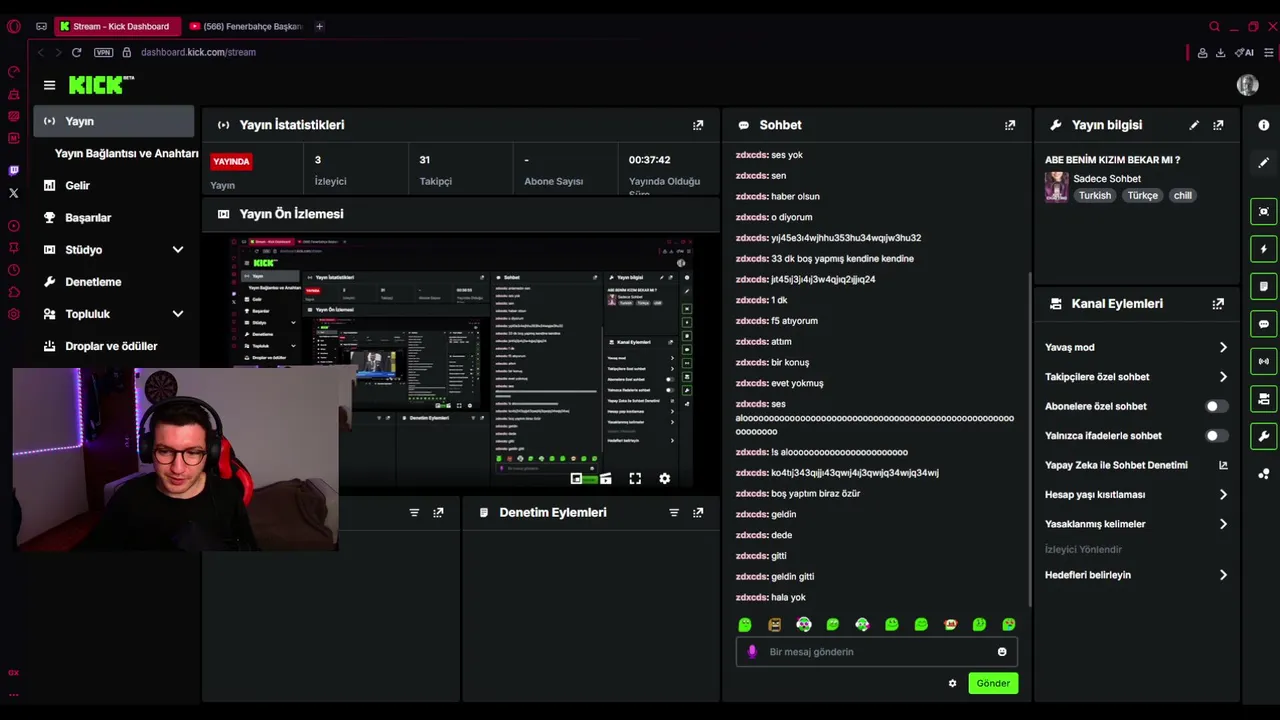This screenshot has height=720, width=1280.
Task: Toggle the wrench widget in right rail
Action: point(1264,436)
